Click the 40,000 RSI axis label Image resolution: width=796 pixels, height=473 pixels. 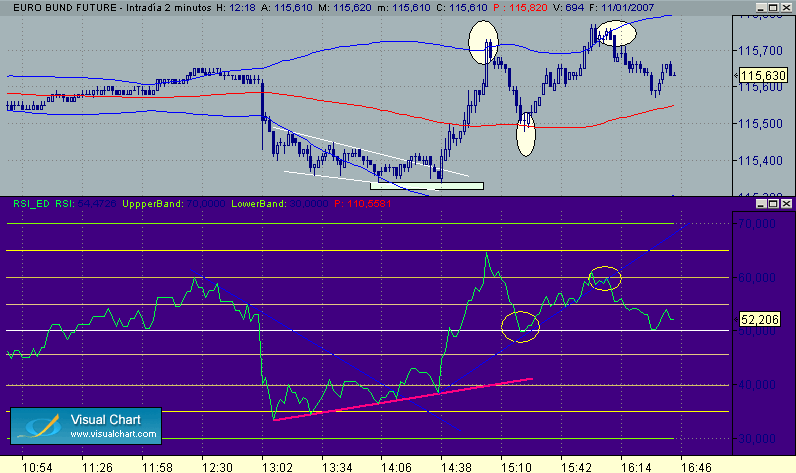[x=757, y=384]
